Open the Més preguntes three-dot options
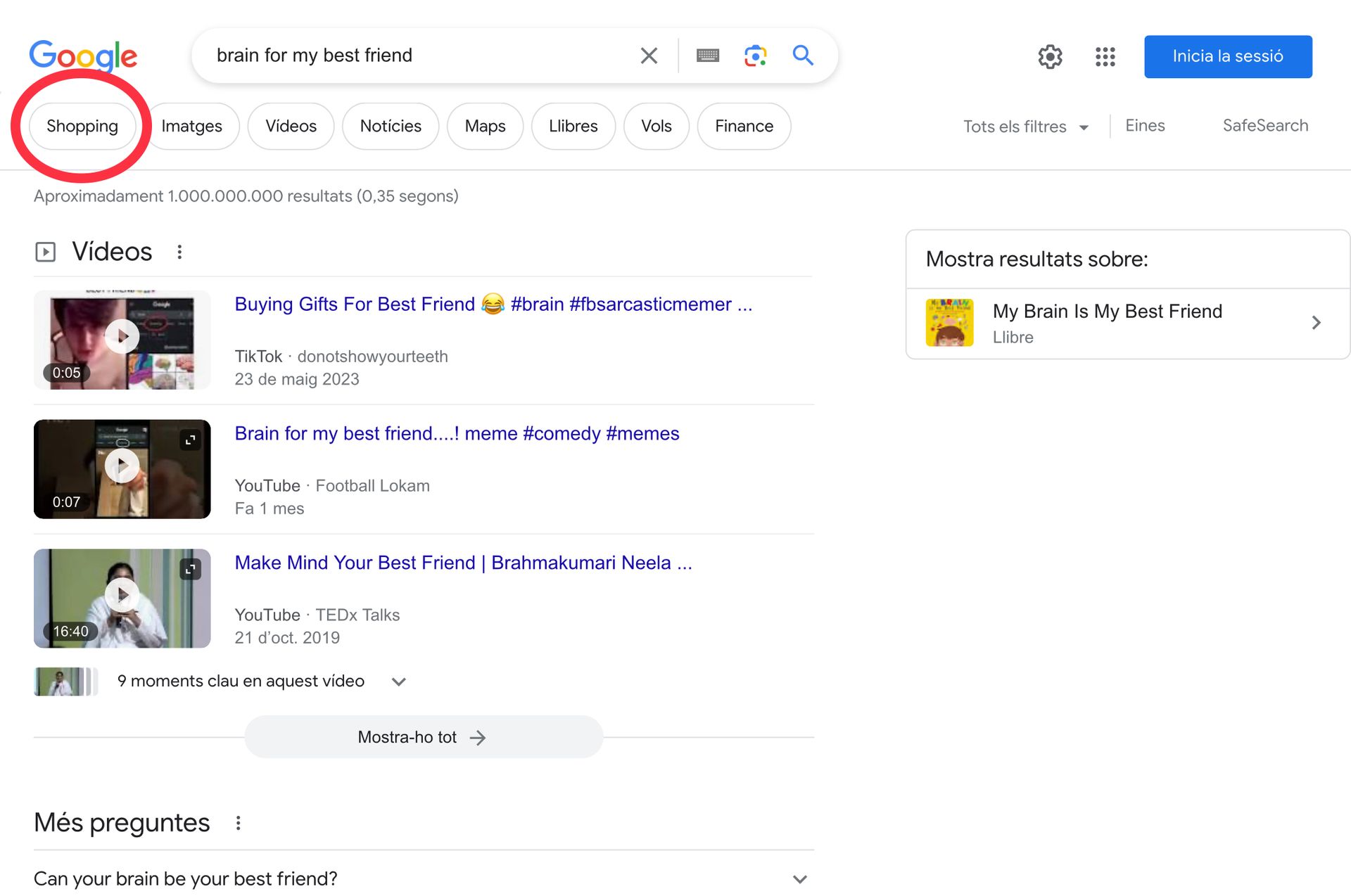Image resolution: width=1351 pixels, height=896 pixels. tap(239, 823)
